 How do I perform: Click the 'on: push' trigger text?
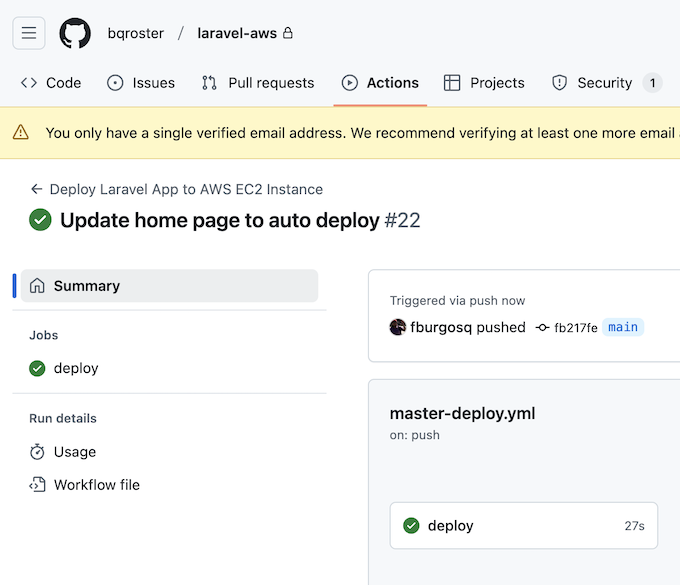(415, 435)
